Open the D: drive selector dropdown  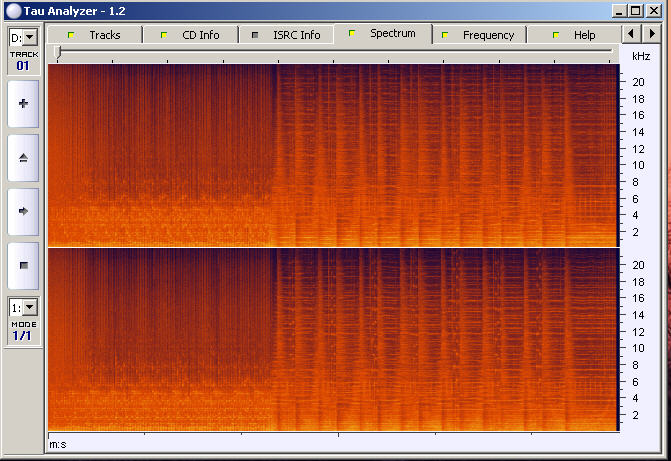pyautogui.click(x=22, y=37)
